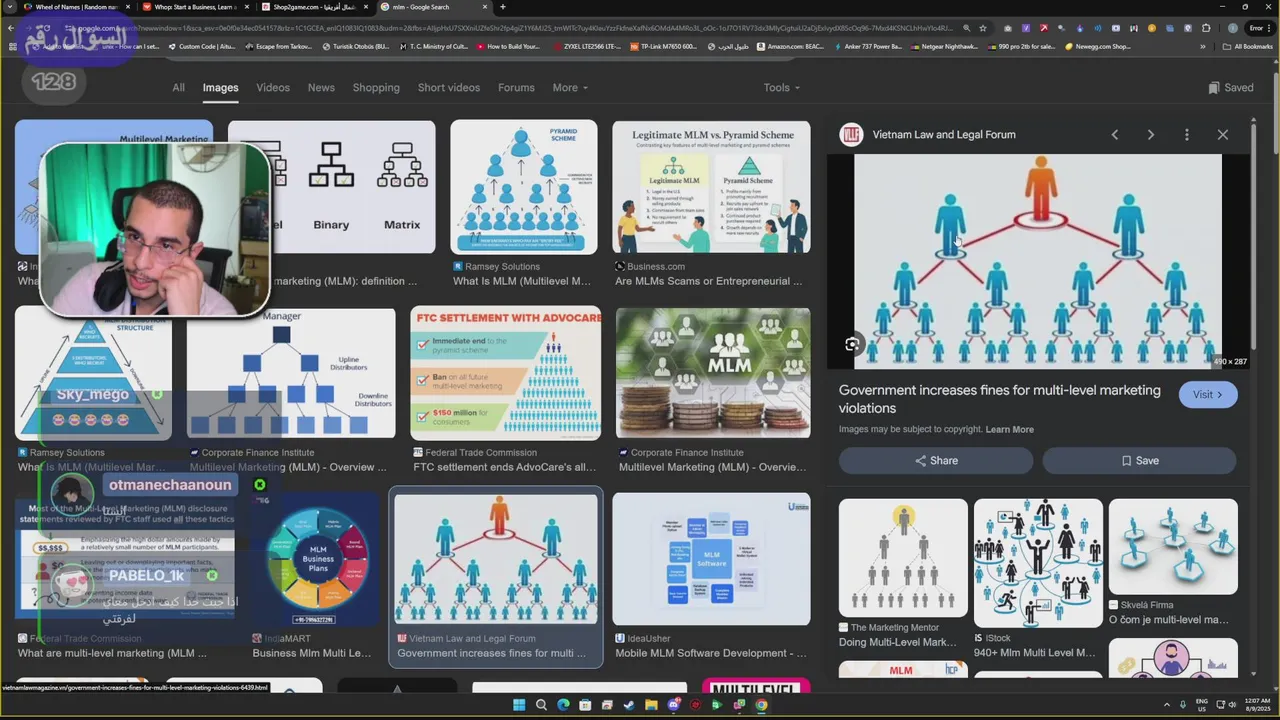Click the large preview image of MLM pyramid
Screen dimensions: 1280x720
click(1037, 261)
